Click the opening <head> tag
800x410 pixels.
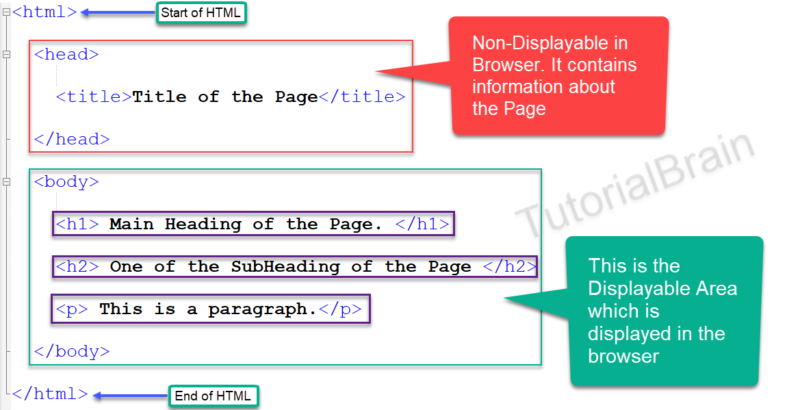click(x=66, y=55)
